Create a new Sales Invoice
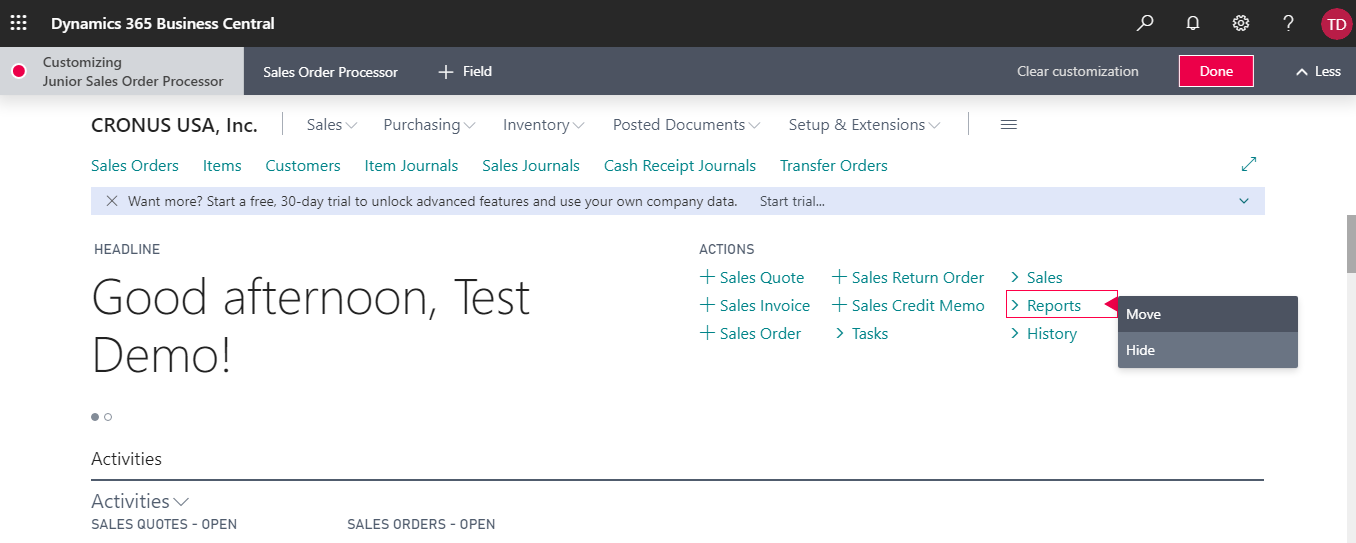This screenshot has height=543, width=1356. coord(755,306)
